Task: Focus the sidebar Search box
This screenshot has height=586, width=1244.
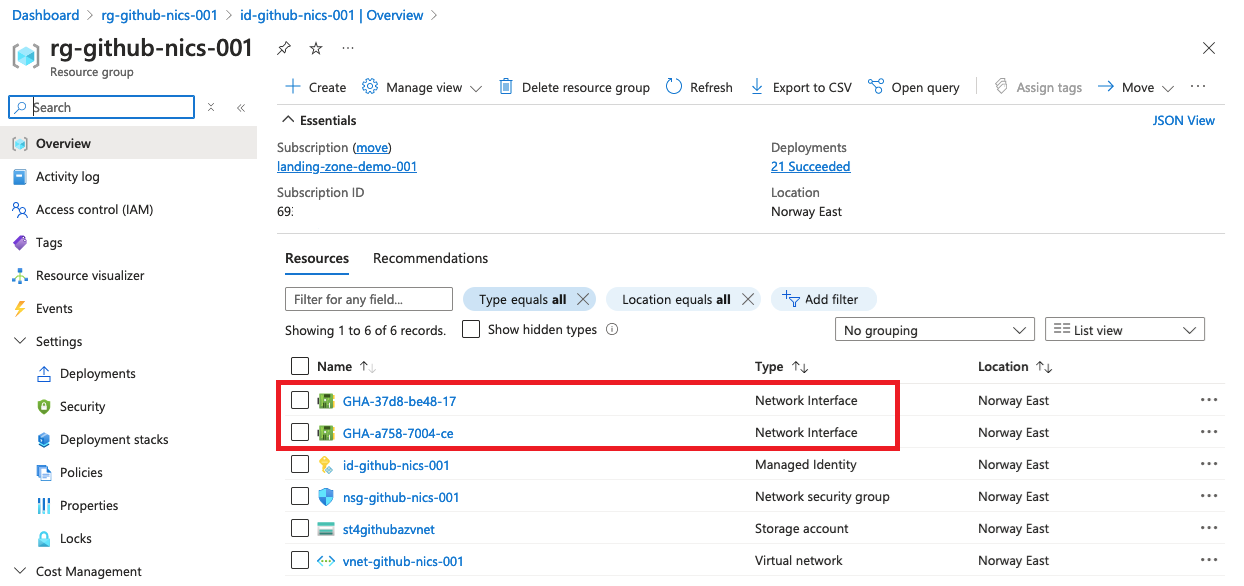Action: 101,107
